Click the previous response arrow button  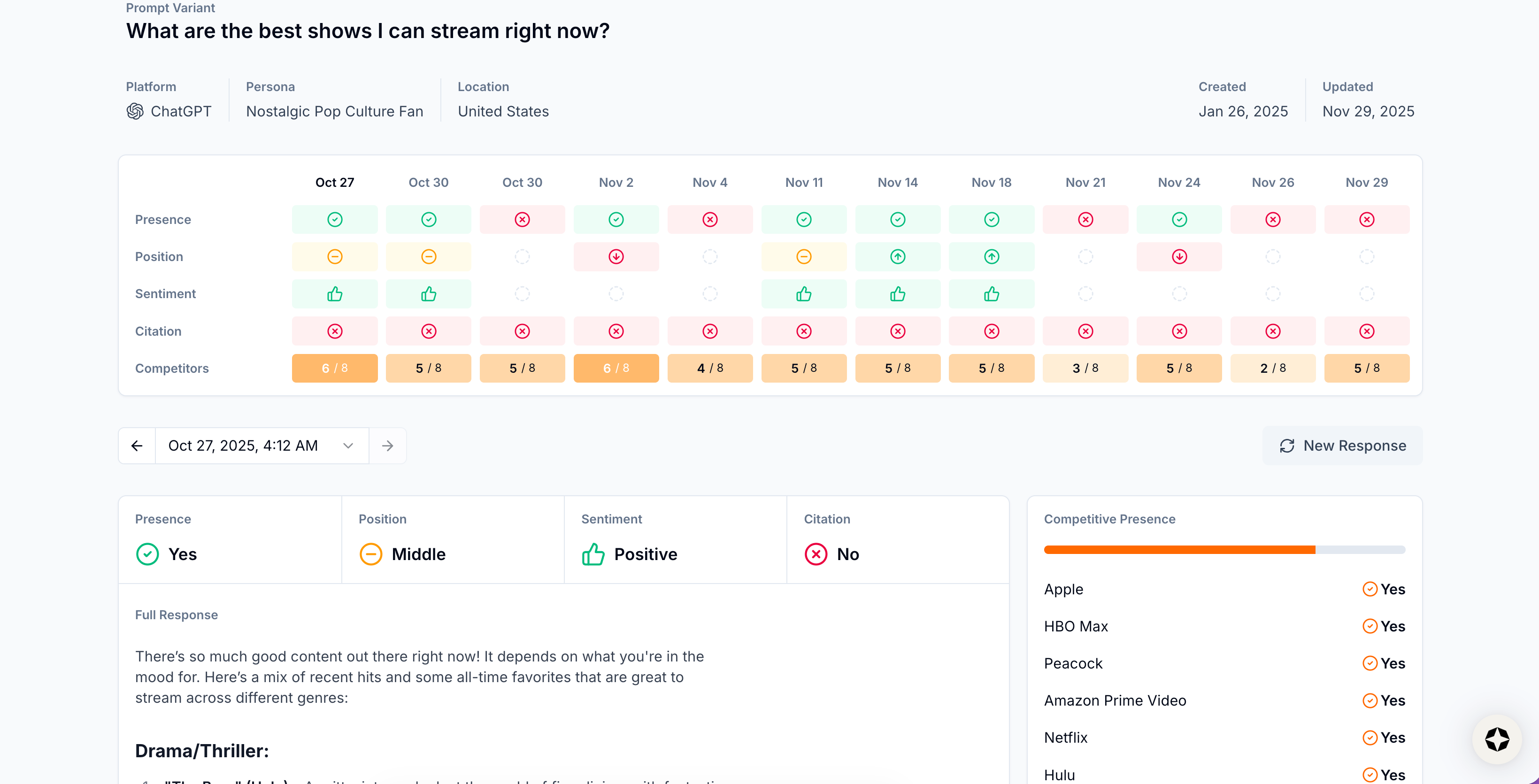[x=137, y=446]
